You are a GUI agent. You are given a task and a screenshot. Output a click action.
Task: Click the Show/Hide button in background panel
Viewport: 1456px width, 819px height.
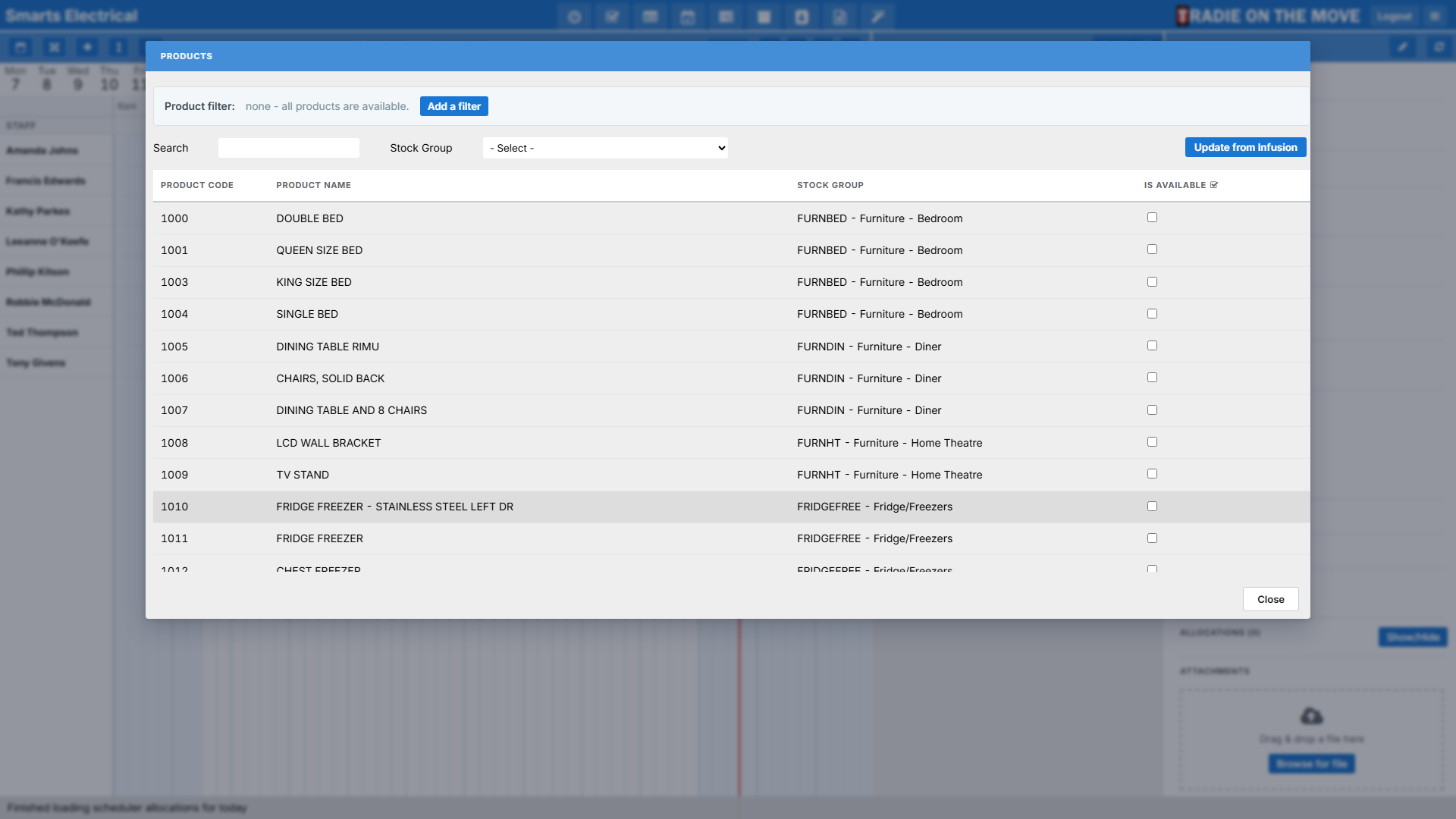[1413, 637]
